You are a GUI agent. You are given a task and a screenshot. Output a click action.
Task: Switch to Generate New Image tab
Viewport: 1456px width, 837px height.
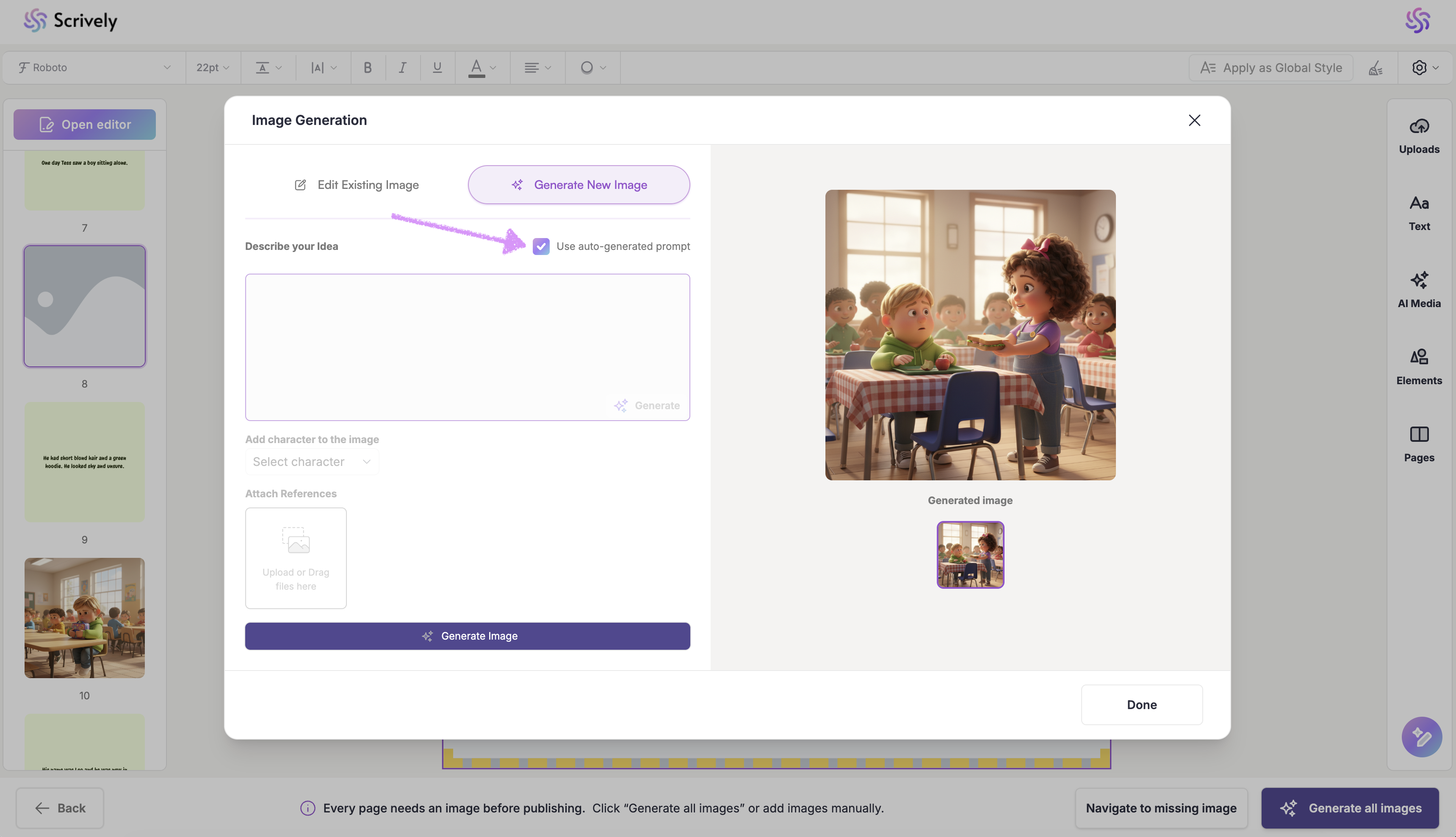point(579,185)
